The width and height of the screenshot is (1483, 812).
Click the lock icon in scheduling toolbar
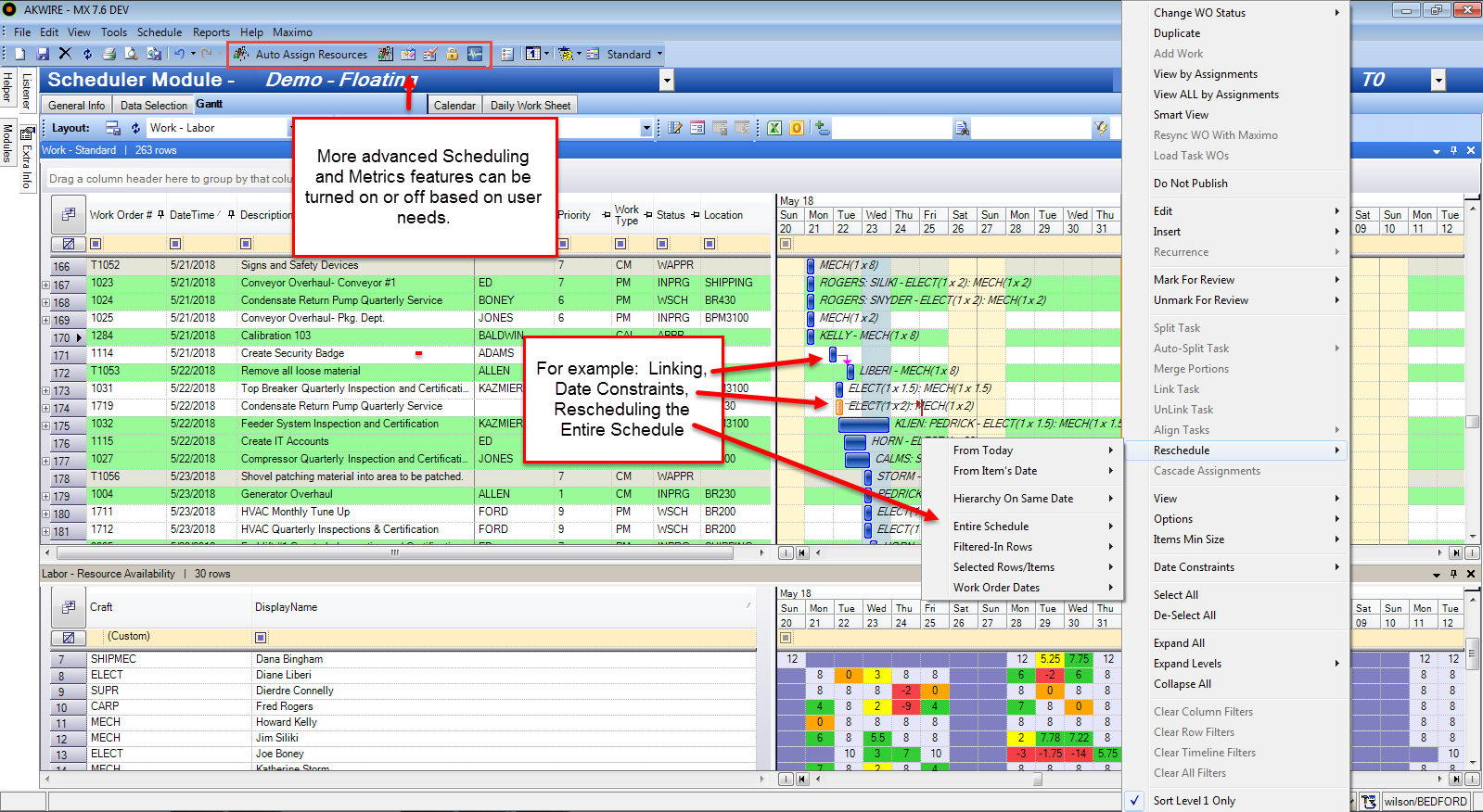(x=453, y=54)
